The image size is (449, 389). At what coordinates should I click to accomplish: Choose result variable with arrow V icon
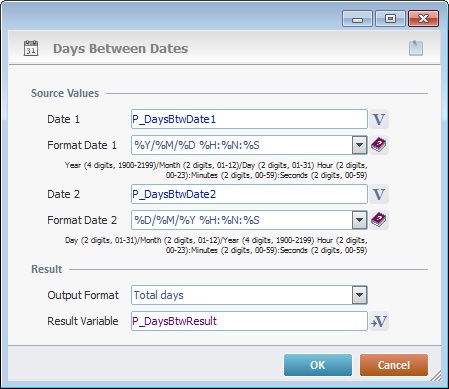pos(379,321)
